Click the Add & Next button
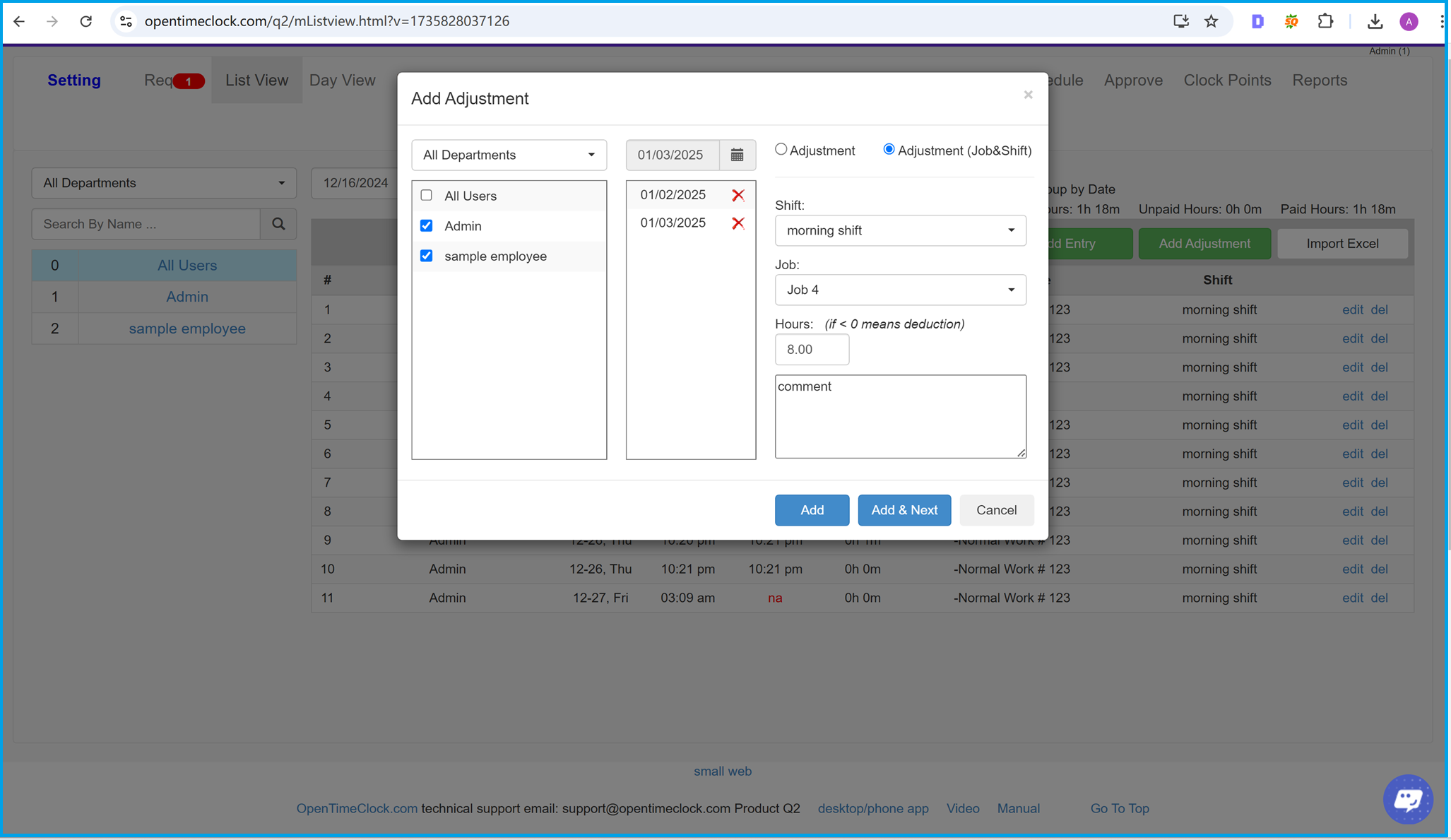This screenshot has height=840, width=1451. (x=904, y=510)
